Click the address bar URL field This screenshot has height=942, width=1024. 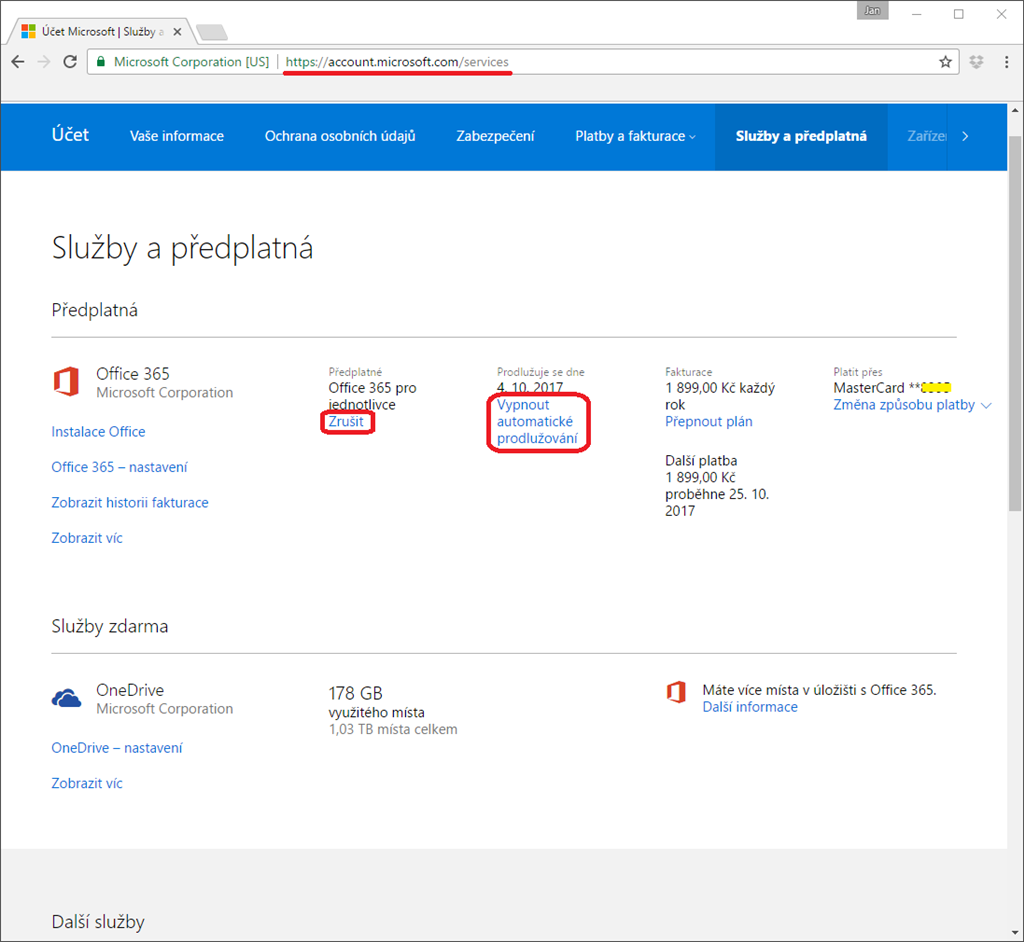tap(522, 62)
